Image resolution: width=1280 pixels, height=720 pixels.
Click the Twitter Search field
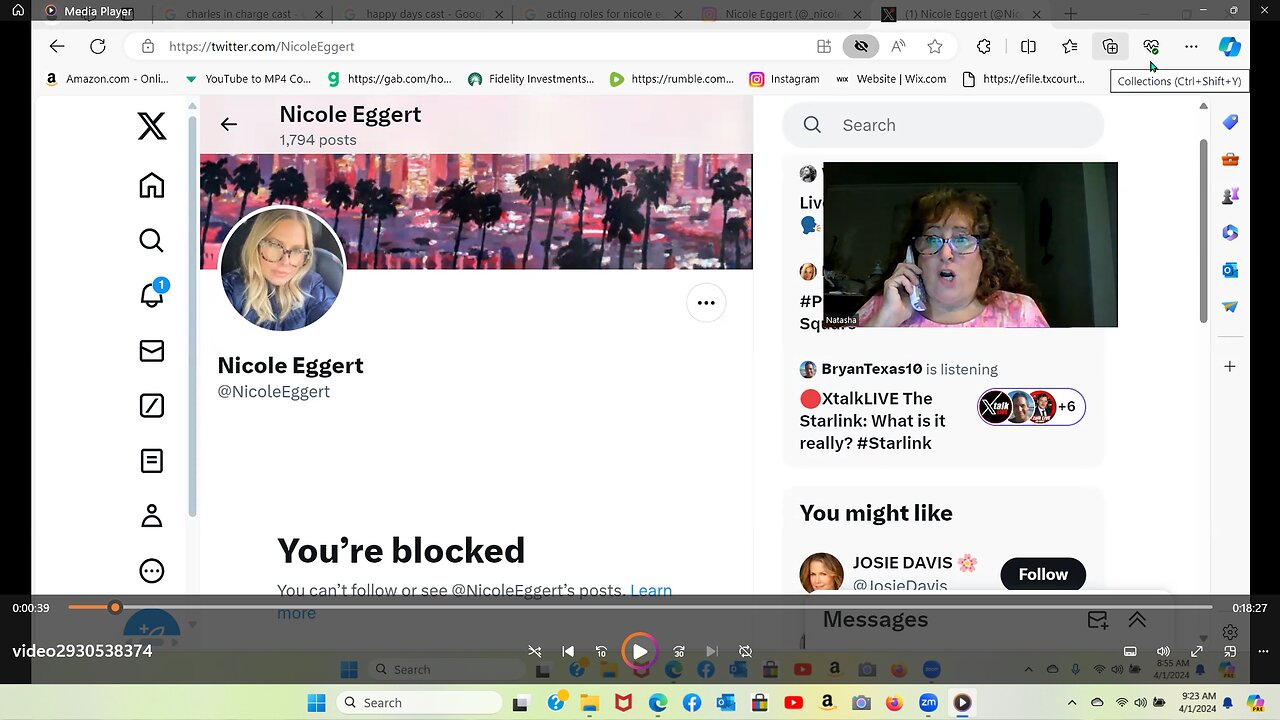pos(943,125)
